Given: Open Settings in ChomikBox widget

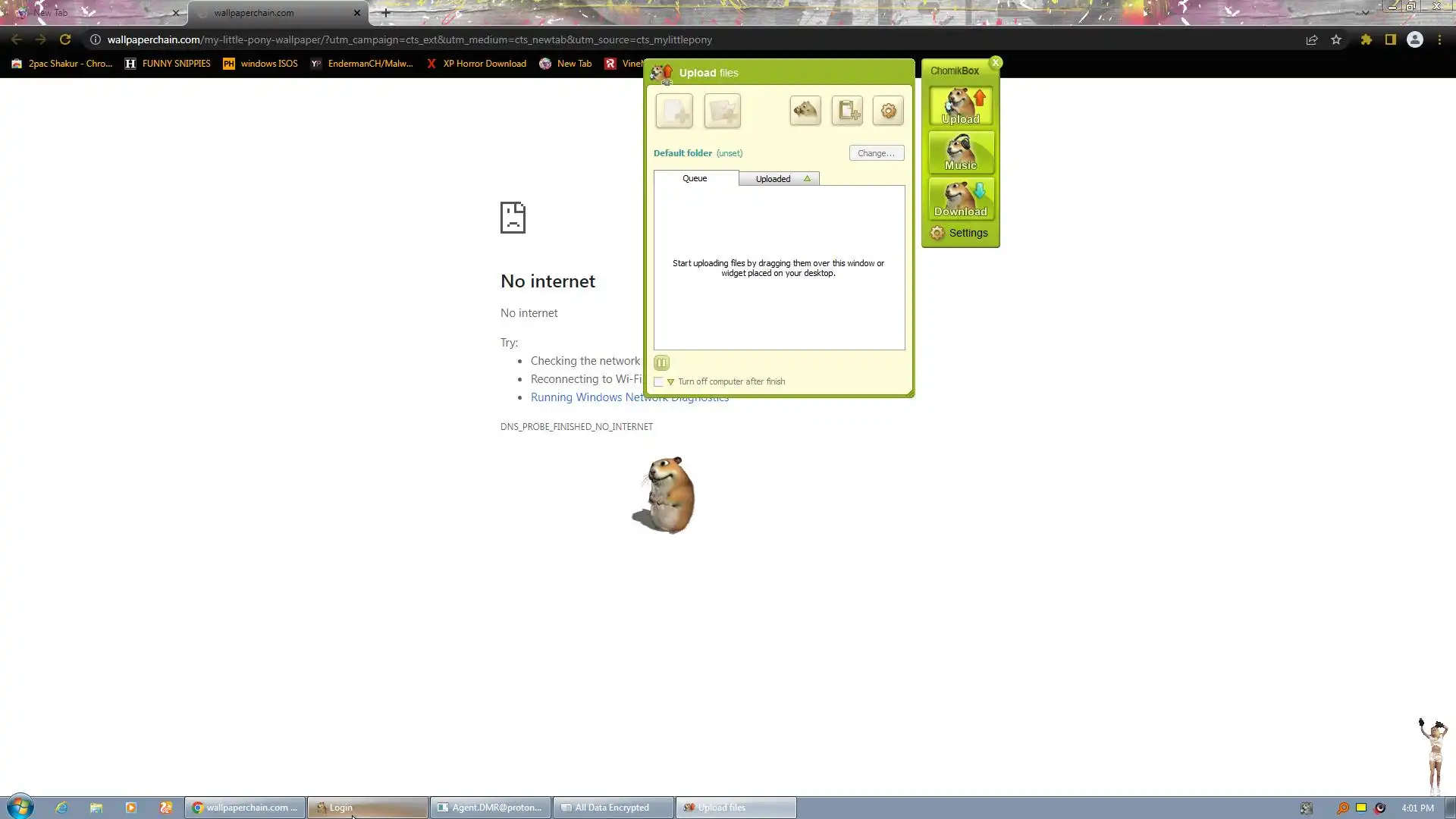Looking at the screenshot, I should [960, 233].
